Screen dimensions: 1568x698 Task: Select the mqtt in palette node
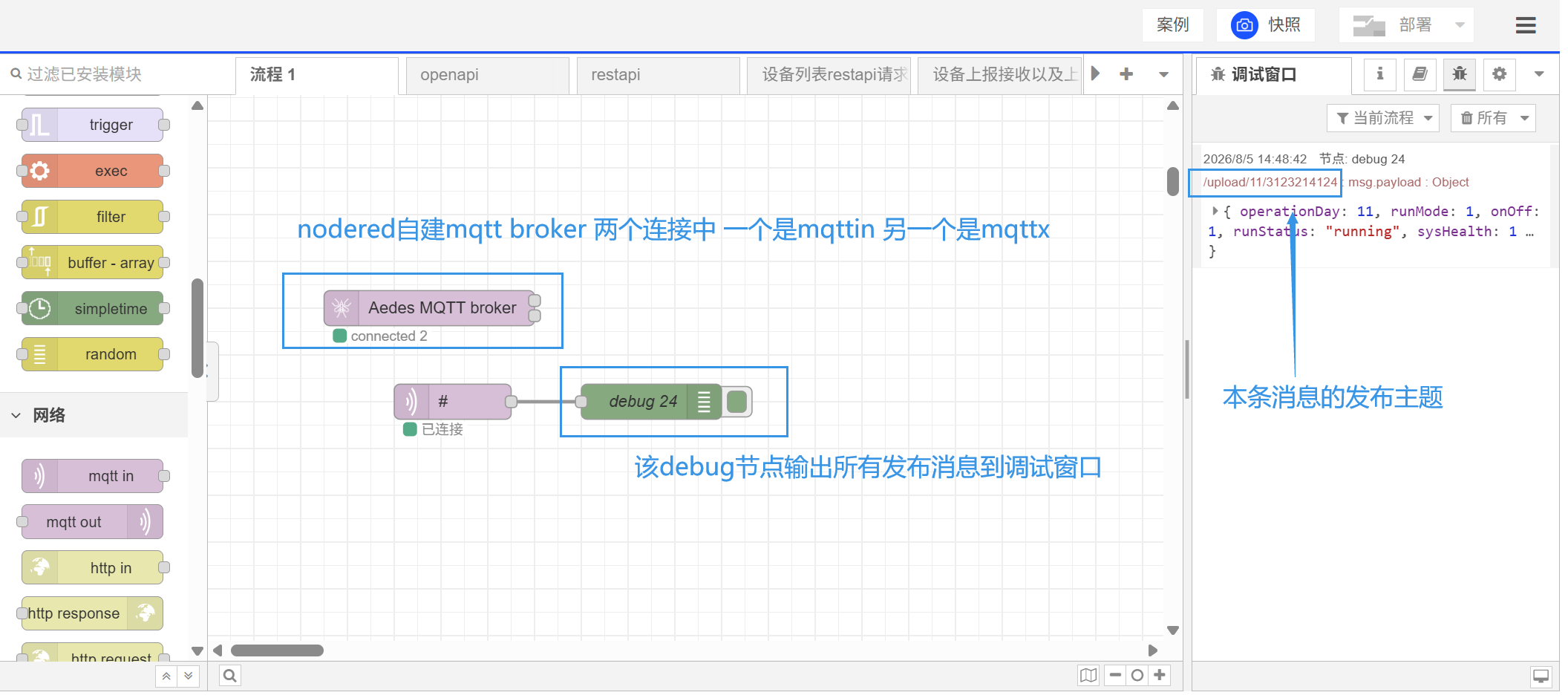93,476
